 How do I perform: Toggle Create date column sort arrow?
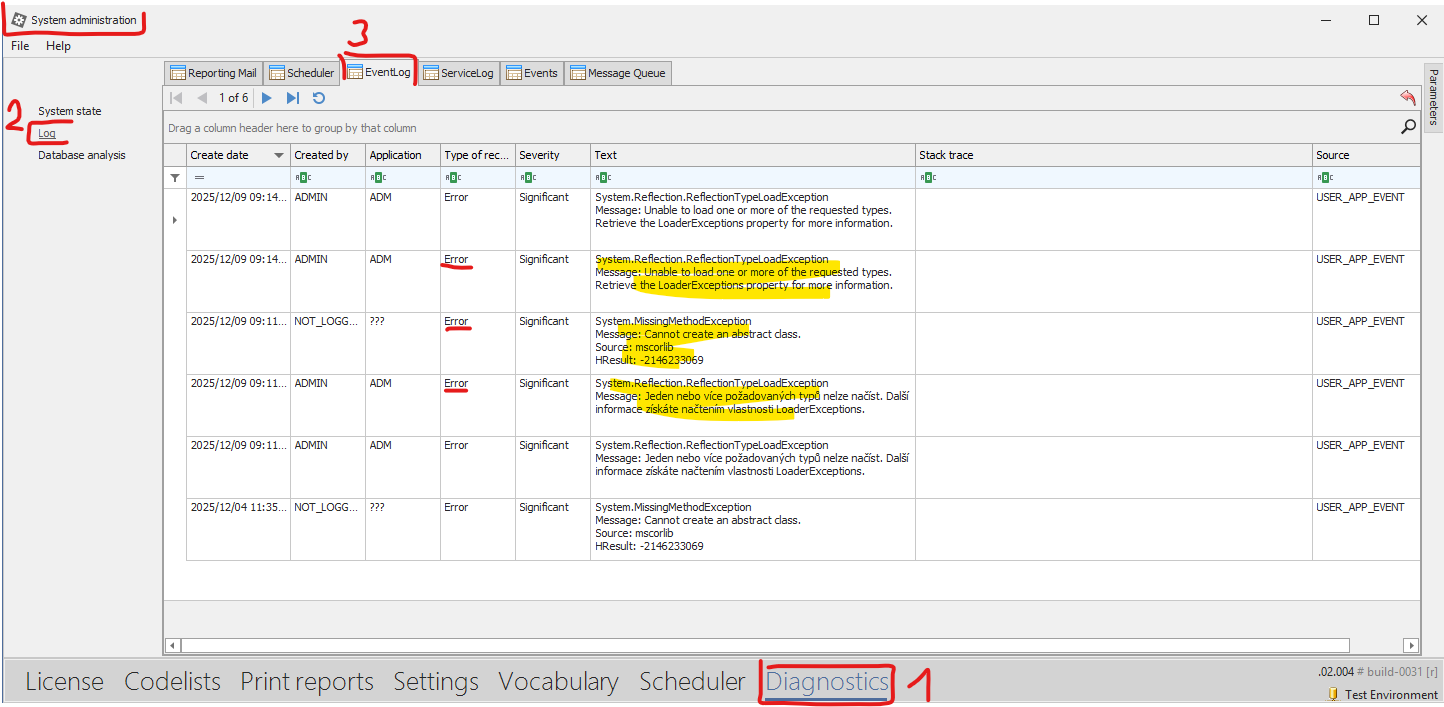point(279,155)
